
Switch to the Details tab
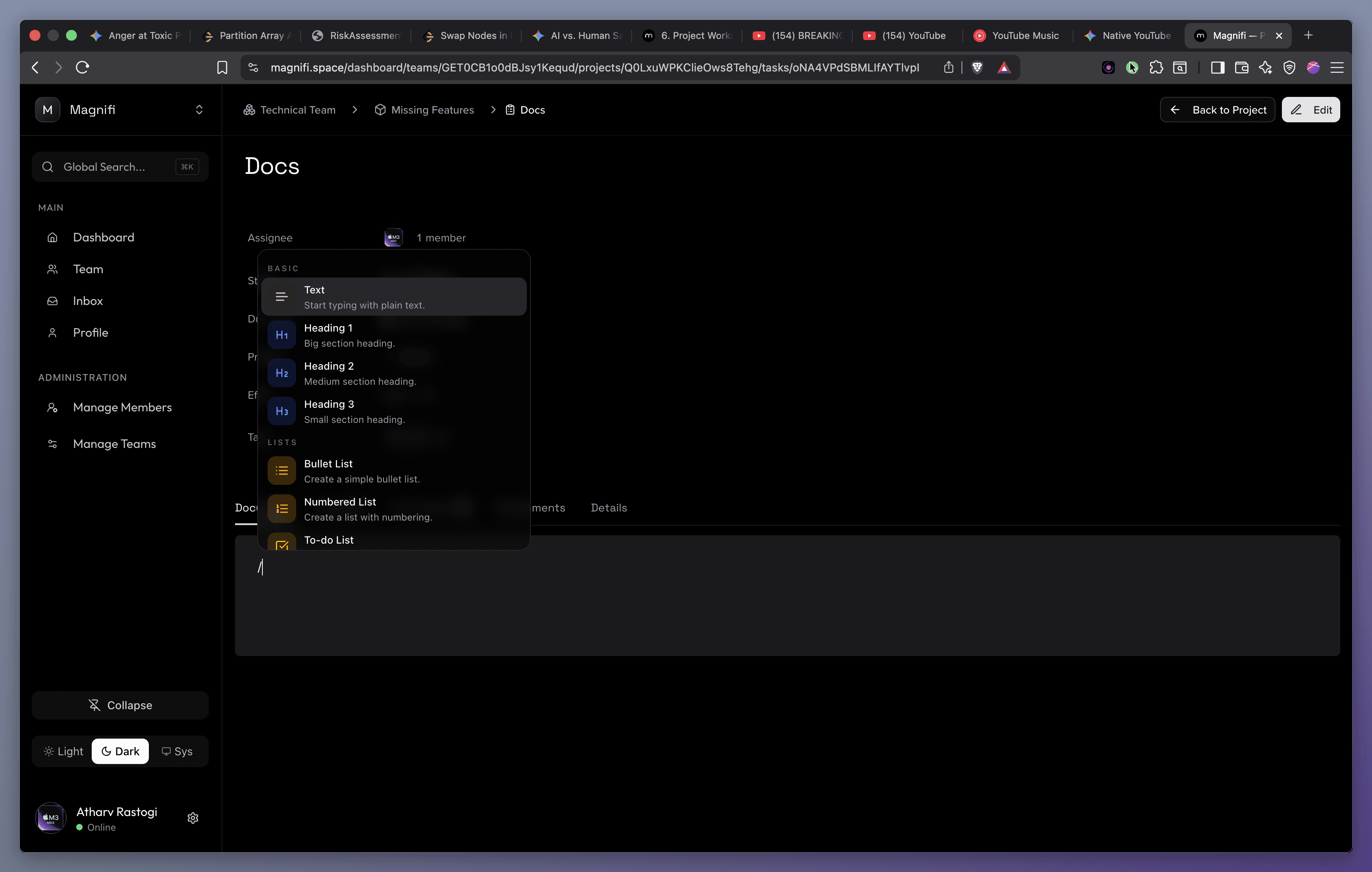click(609, 508)
